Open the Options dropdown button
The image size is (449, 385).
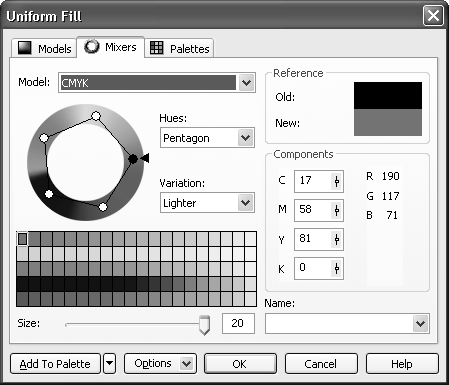tap(160, 364)
